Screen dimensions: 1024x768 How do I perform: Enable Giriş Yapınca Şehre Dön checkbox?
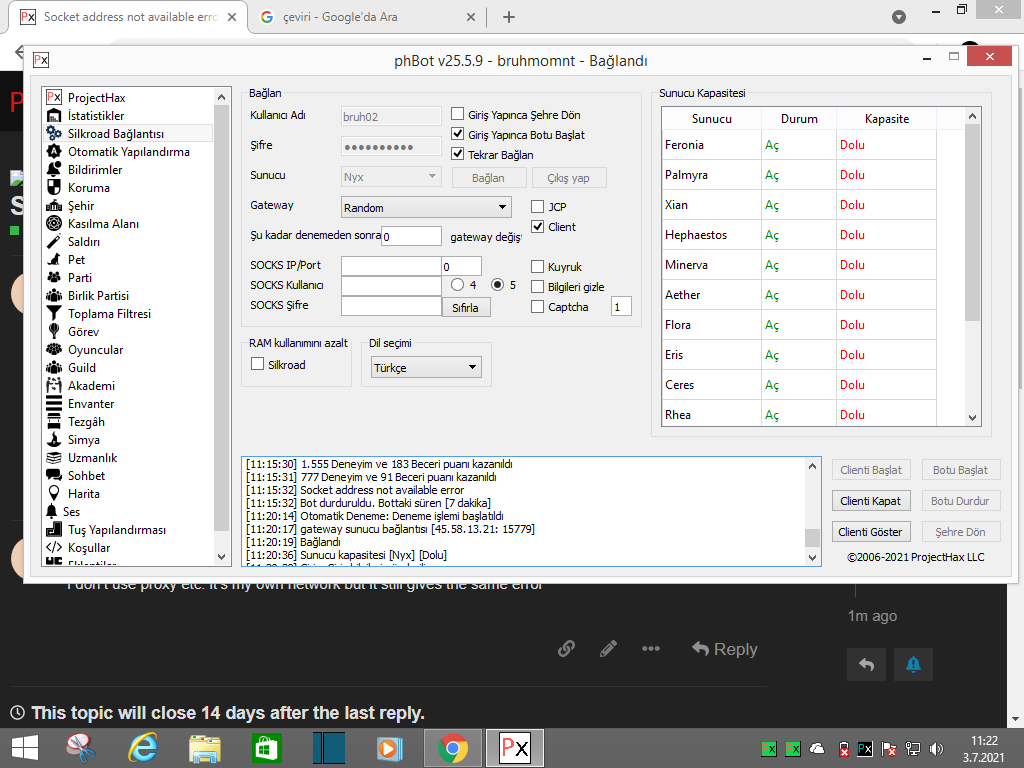pos(458,115)
